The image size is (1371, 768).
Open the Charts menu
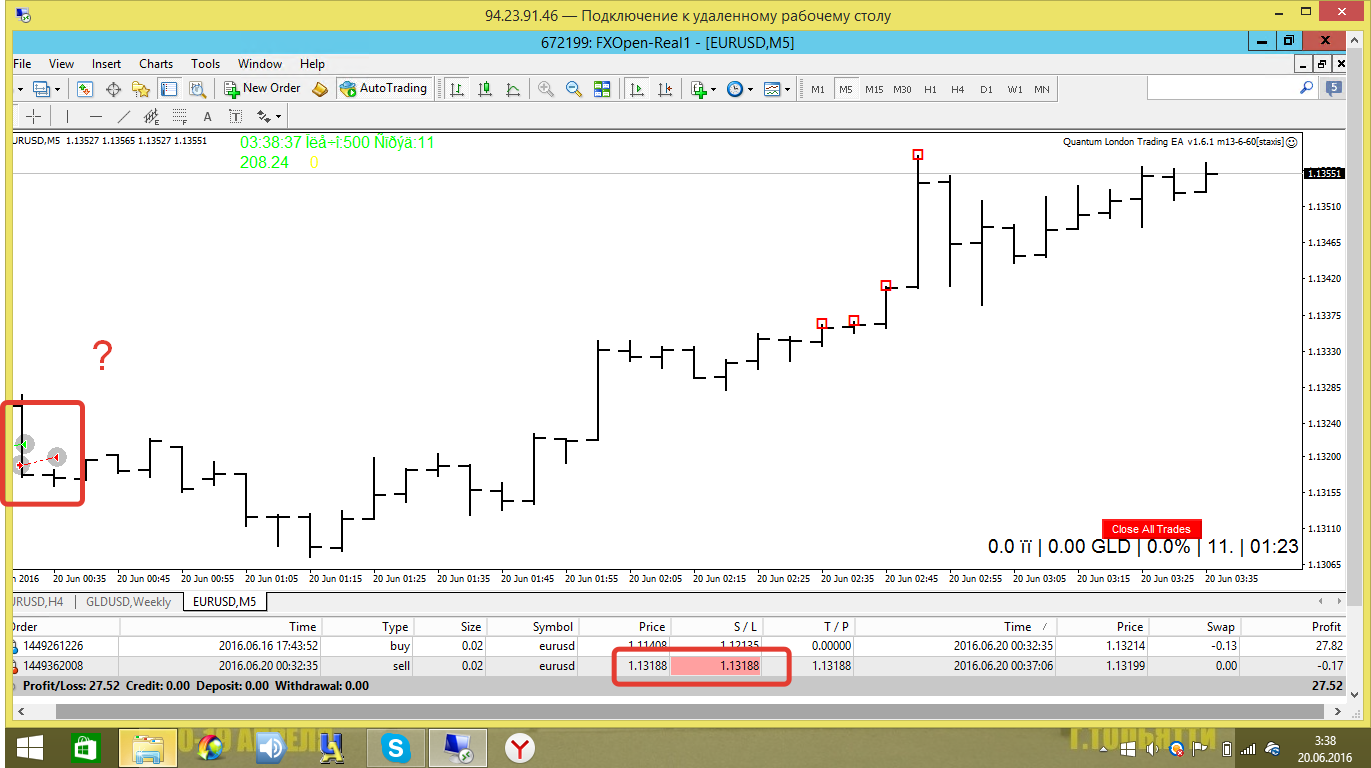tap(156, 64)
